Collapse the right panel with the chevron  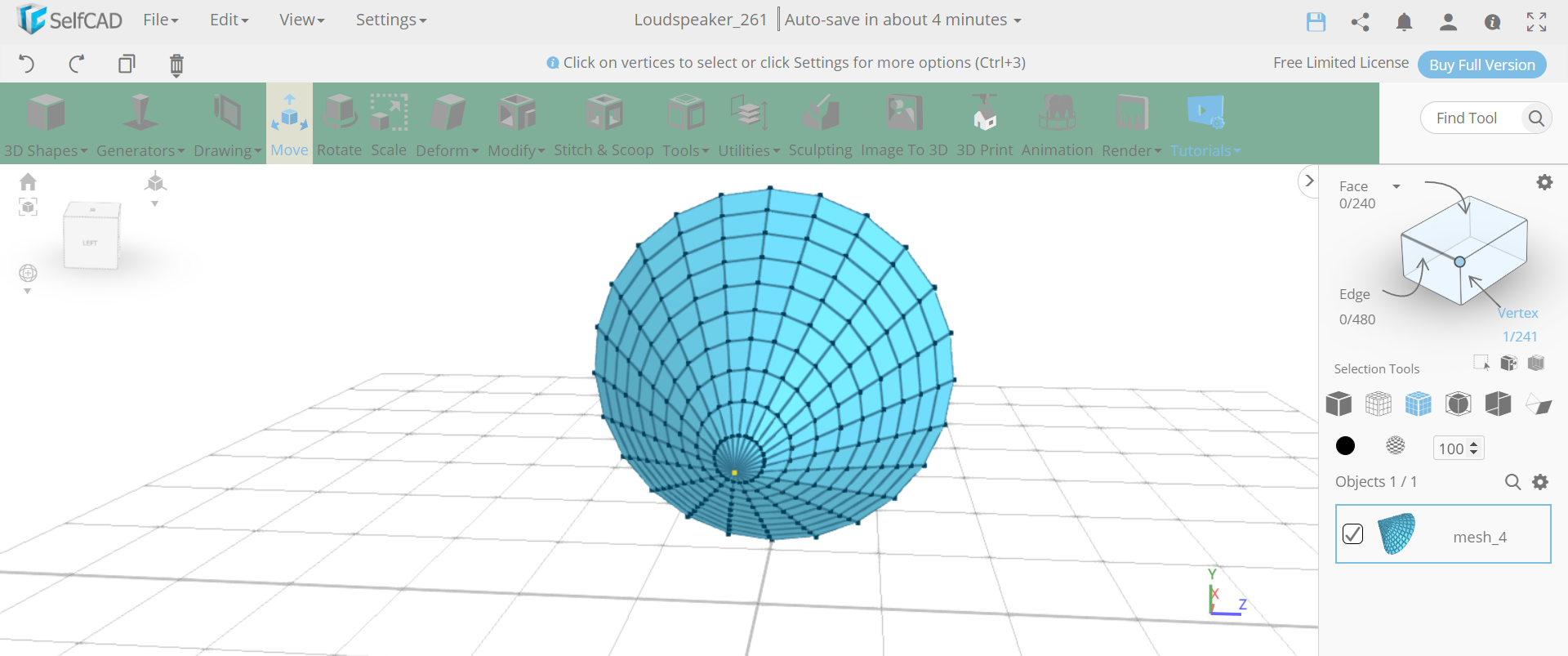1308,181
